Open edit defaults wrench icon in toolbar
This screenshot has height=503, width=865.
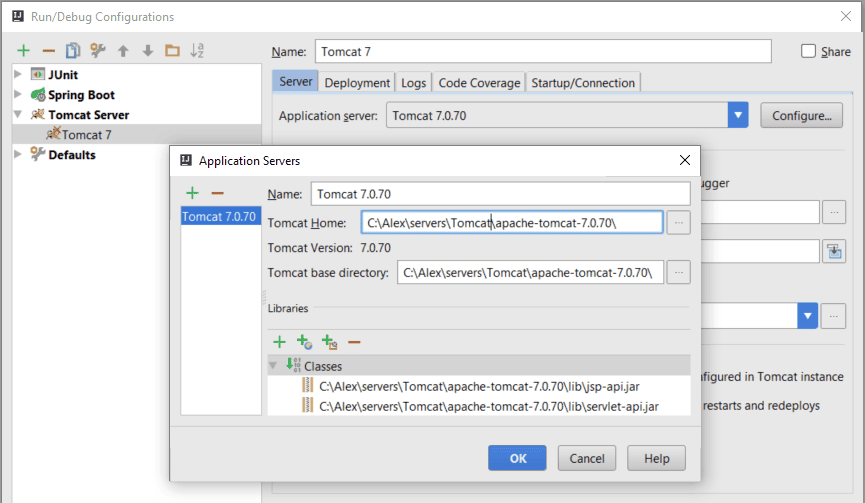pyautogui.click(x=98, y=51)
